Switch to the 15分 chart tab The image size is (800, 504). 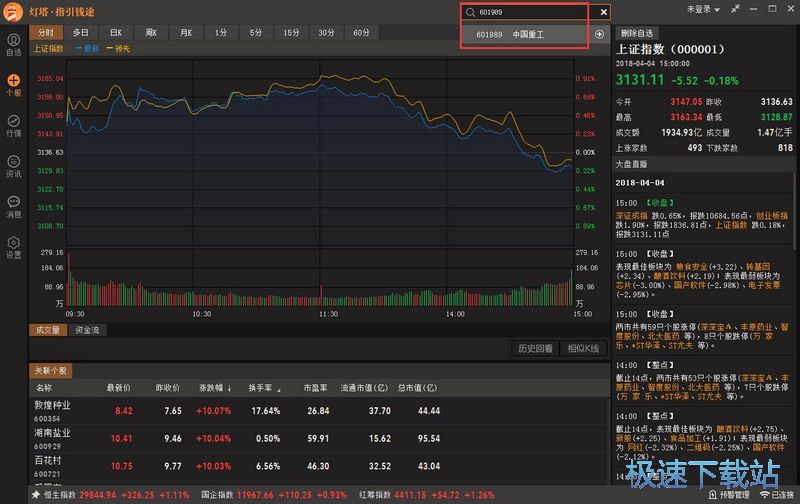click(291, 33)
